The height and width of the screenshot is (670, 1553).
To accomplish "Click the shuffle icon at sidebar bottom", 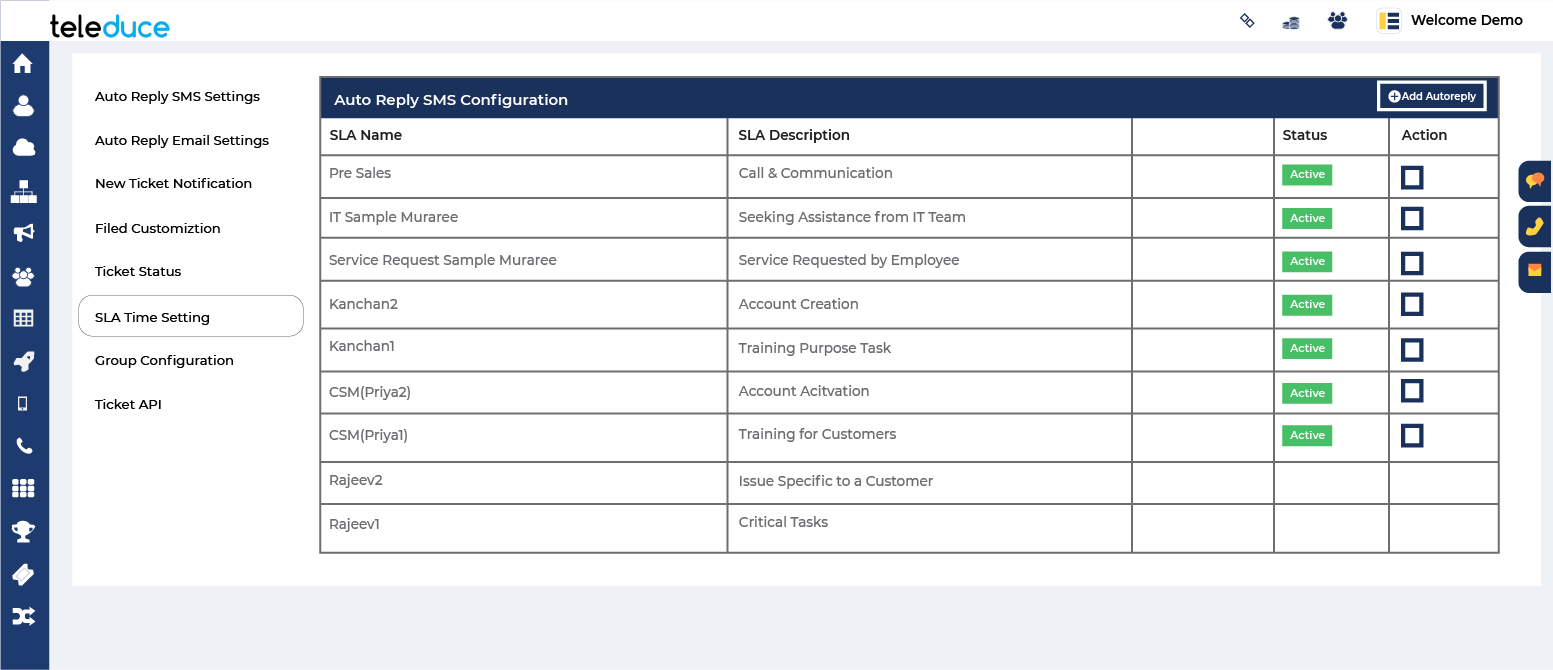I will 24,616.
